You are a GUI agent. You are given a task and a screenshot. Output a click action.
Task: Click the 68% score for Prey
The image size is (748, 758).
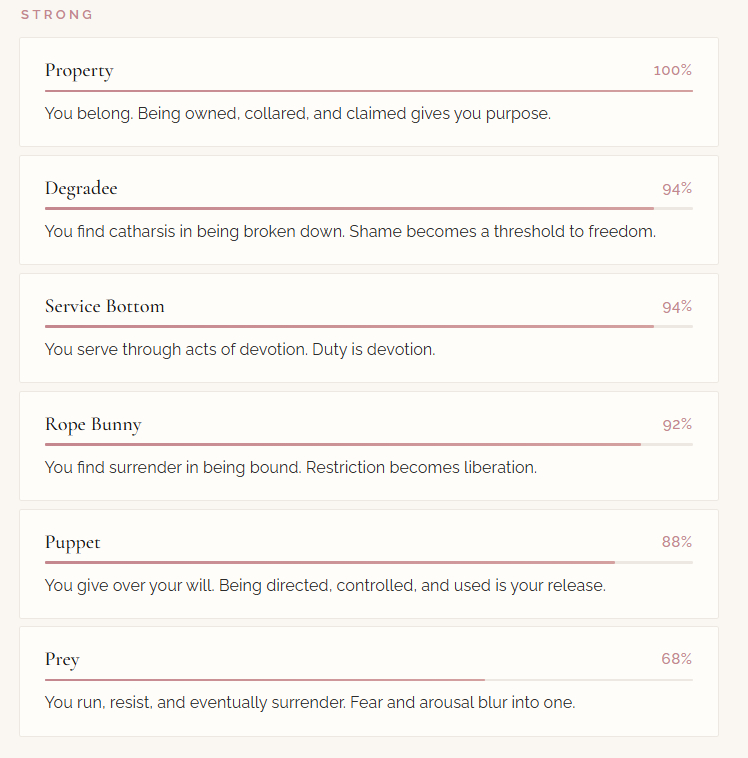(x=676, y=660)
